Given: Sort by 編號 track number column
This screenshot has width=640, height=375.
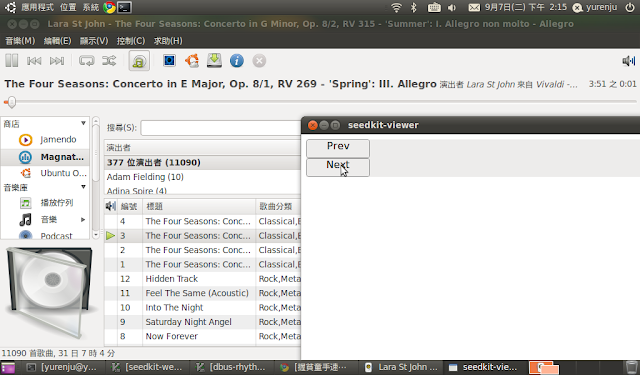Looking at the screenshot, I should point(130,206).
